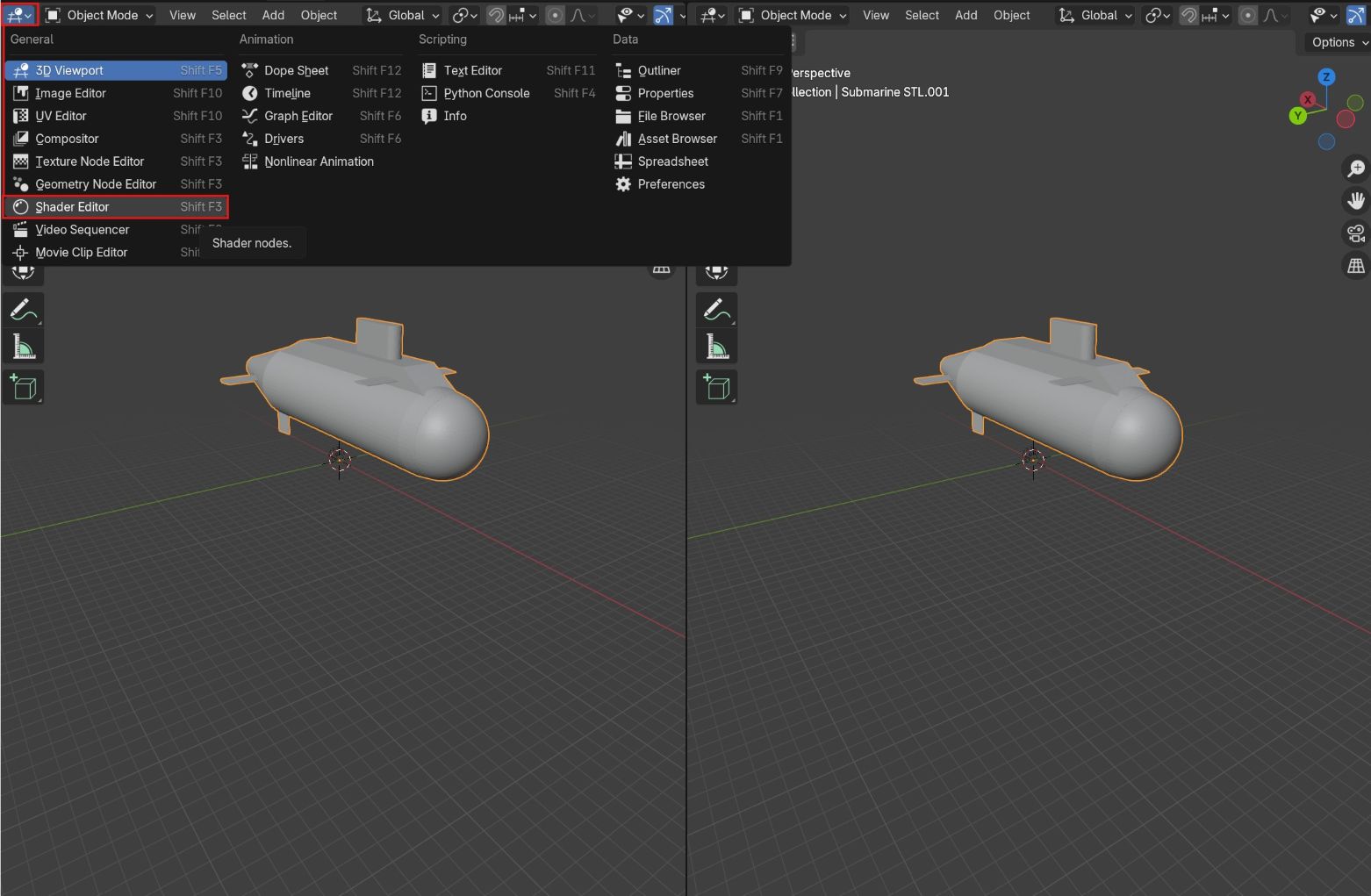Select the Annotate tool in the right viewport

(717, 310)
